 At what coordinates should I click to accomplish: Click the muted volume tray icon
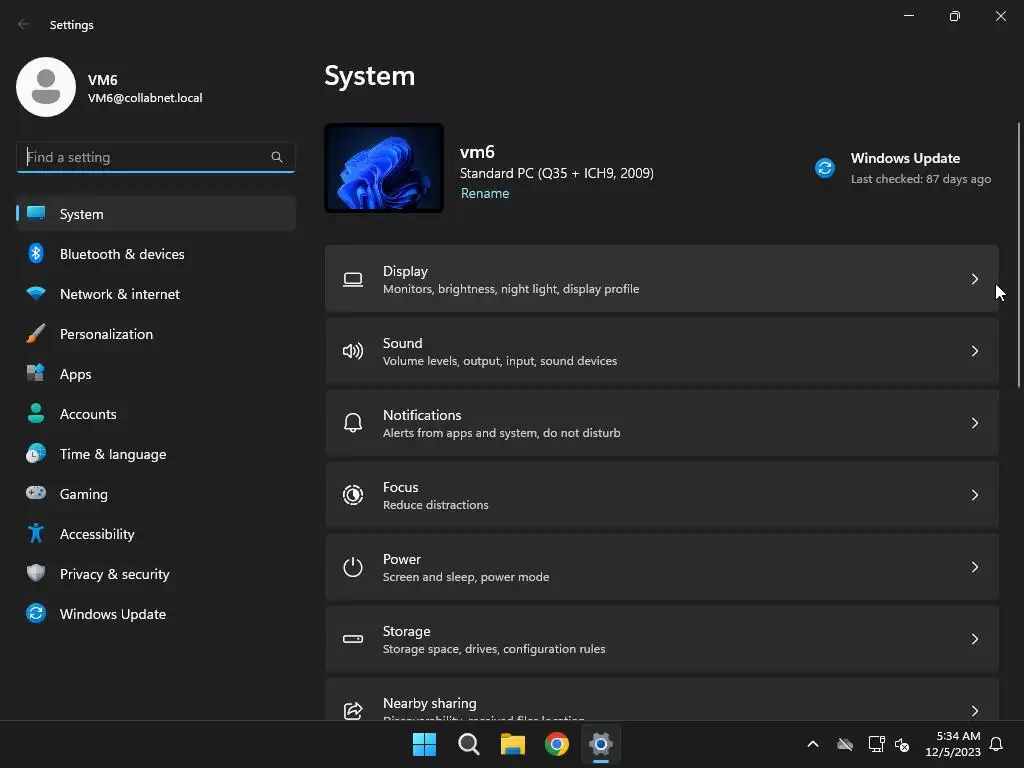click(x=903, y=744)
